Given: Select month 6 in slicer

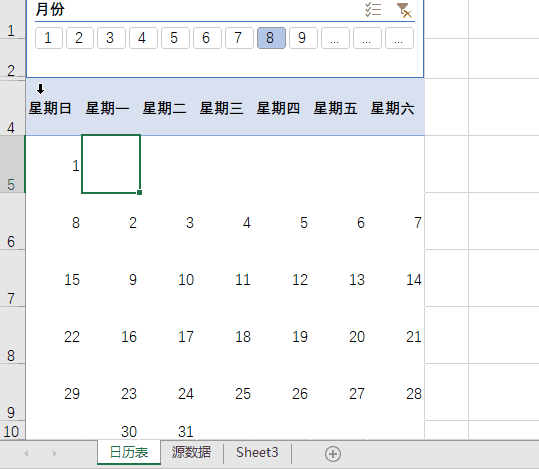Looking at the screenshot, I should (x=207, y=38).
